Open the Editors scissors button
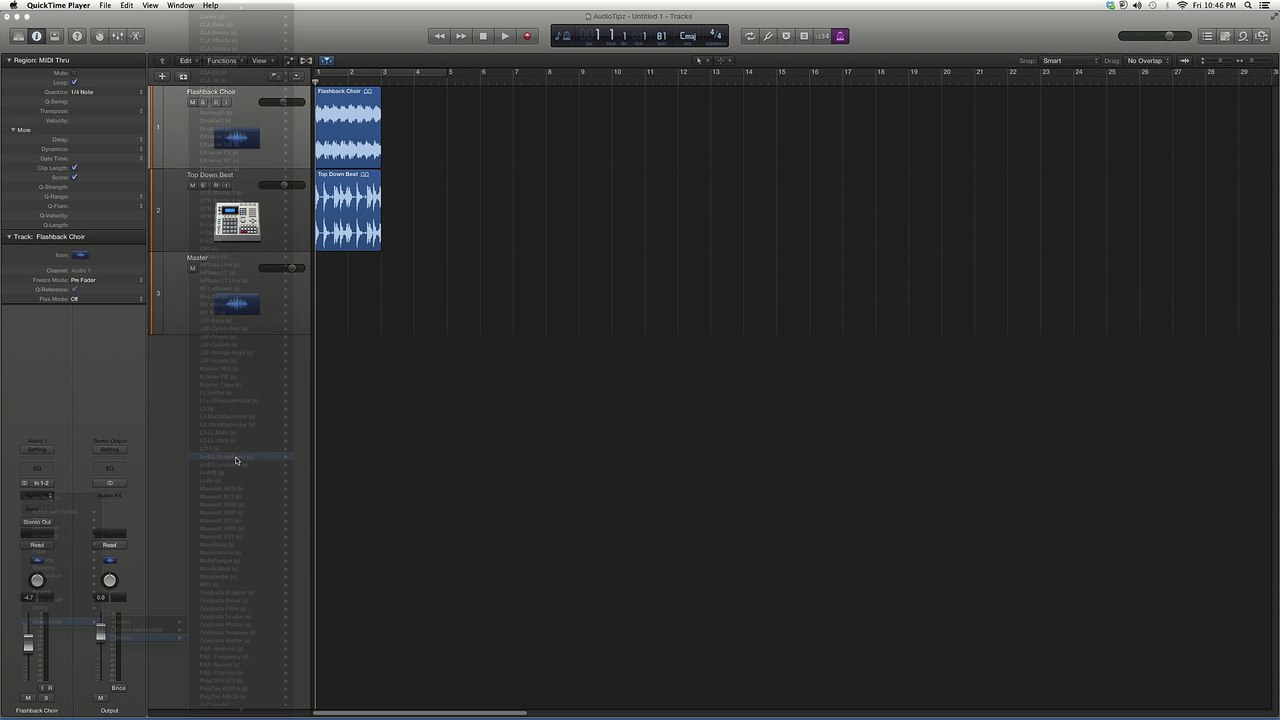This screenshot has width=1280, height=720. pyautogui.click(x=136, y=36)
